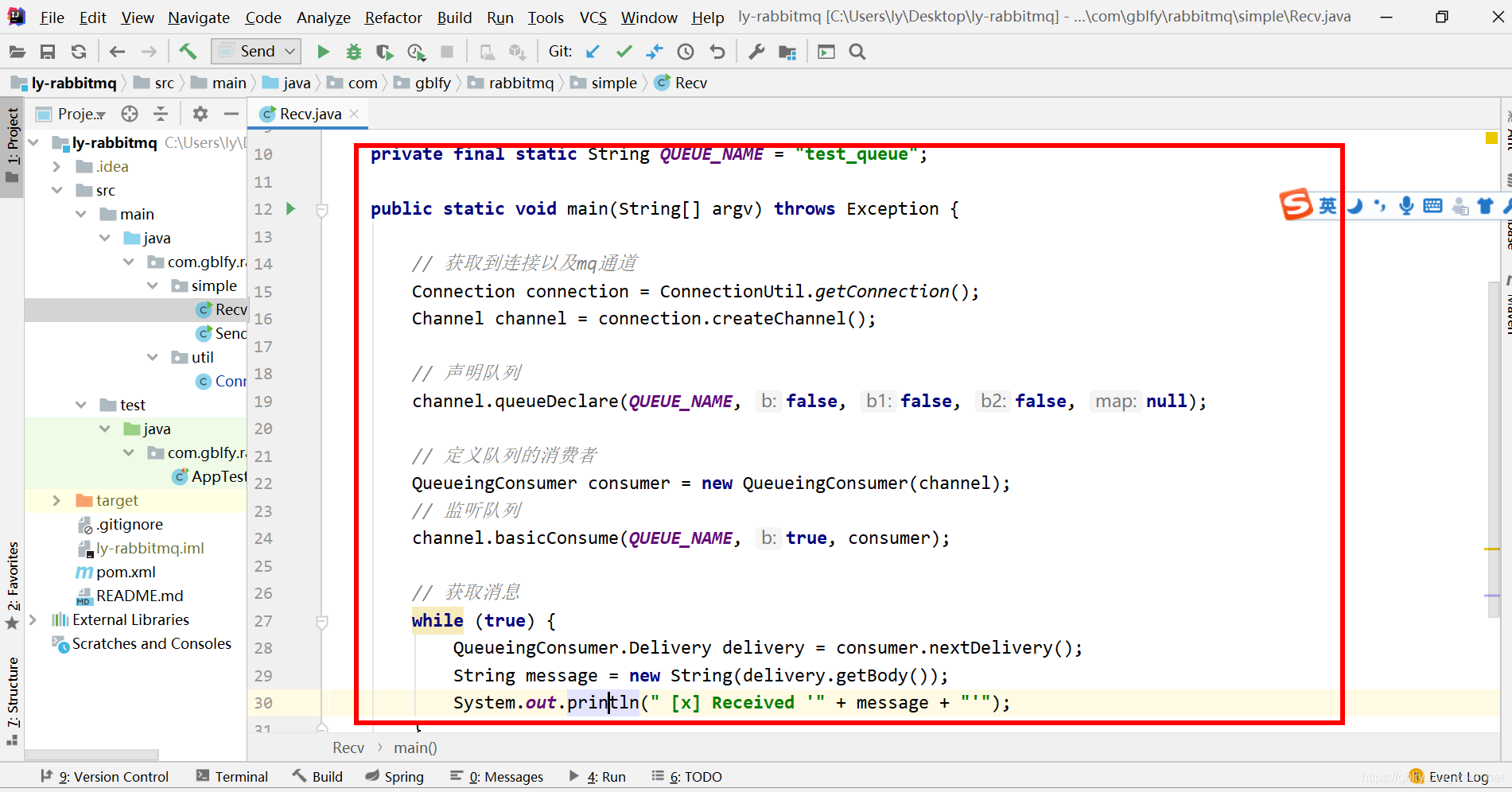Screen dimensions: 1512x792
Task: Toggle the 2: Favorites side tab
Action: [13, 586]
